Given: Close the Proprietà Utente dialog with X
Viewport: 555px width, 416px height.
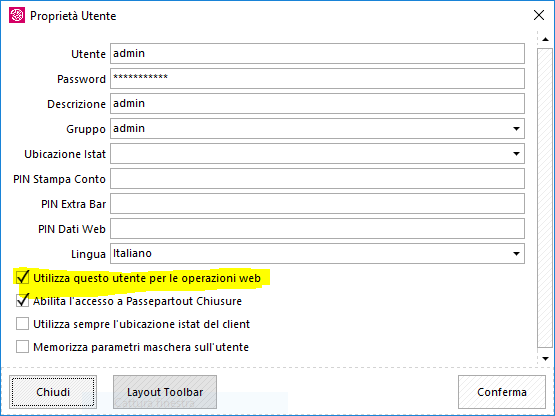Looking at the screenshot, I should pos(539,15).
